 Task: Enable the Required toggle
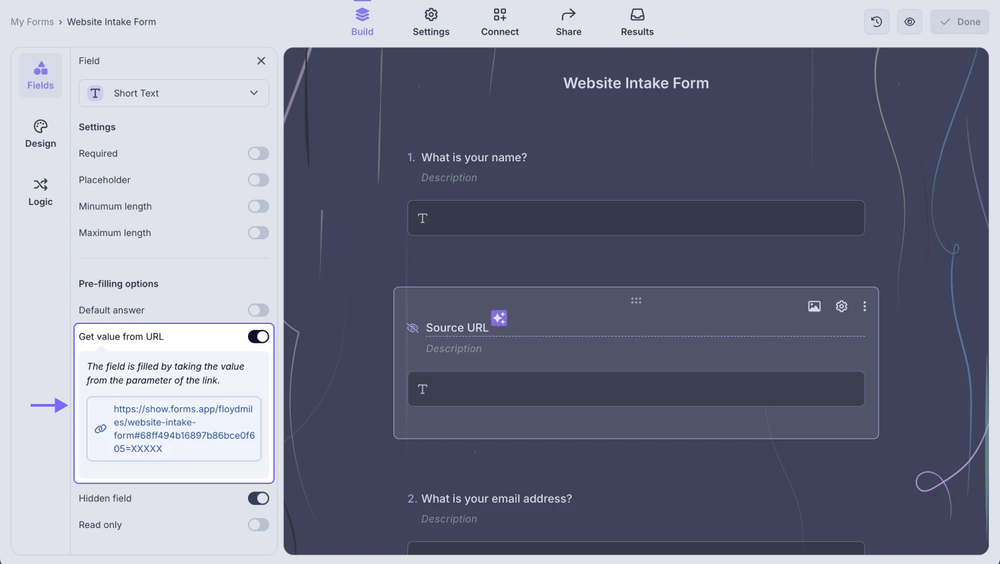258,154
